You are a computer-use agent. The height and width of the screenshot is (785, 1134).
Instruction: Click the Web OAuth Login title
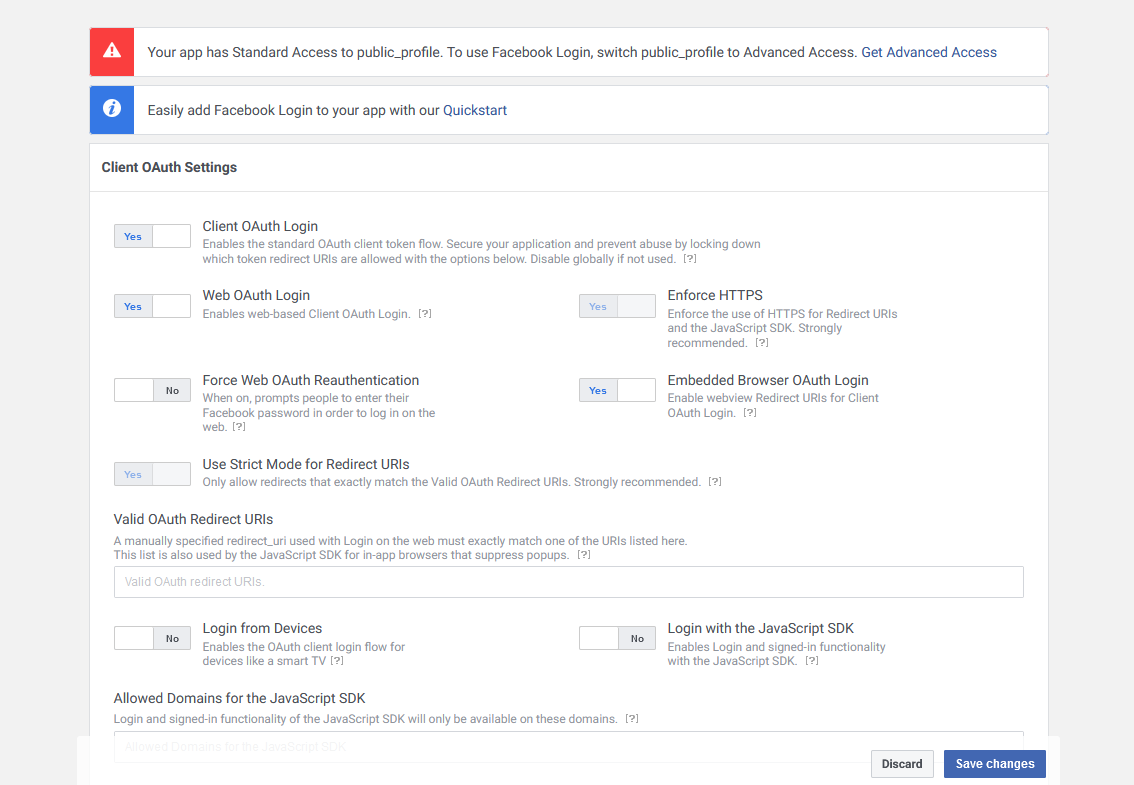coord(256,295)
